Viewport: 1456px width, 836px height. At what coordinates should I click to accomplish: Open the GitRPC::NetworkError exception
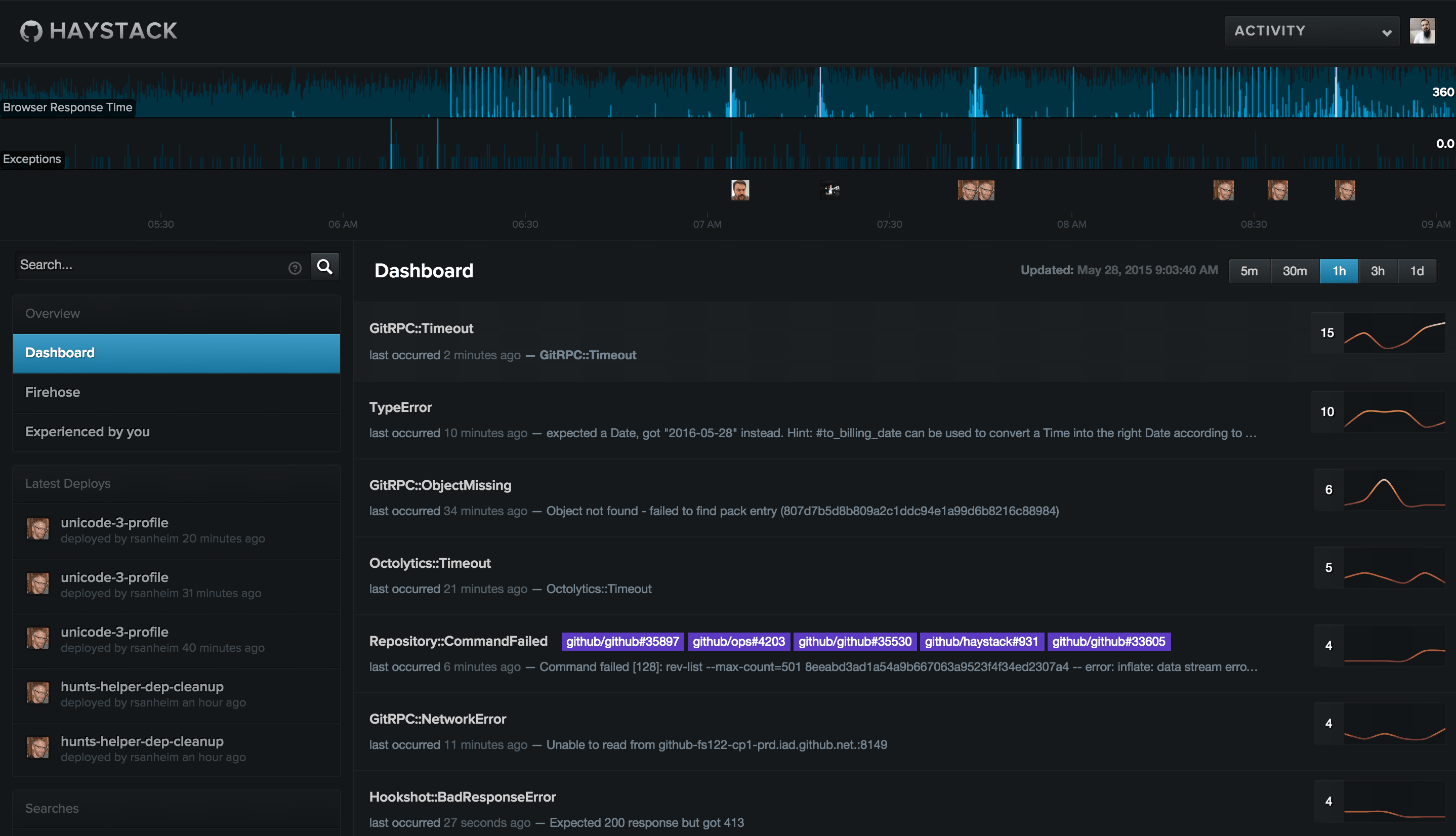pos(437,719)
